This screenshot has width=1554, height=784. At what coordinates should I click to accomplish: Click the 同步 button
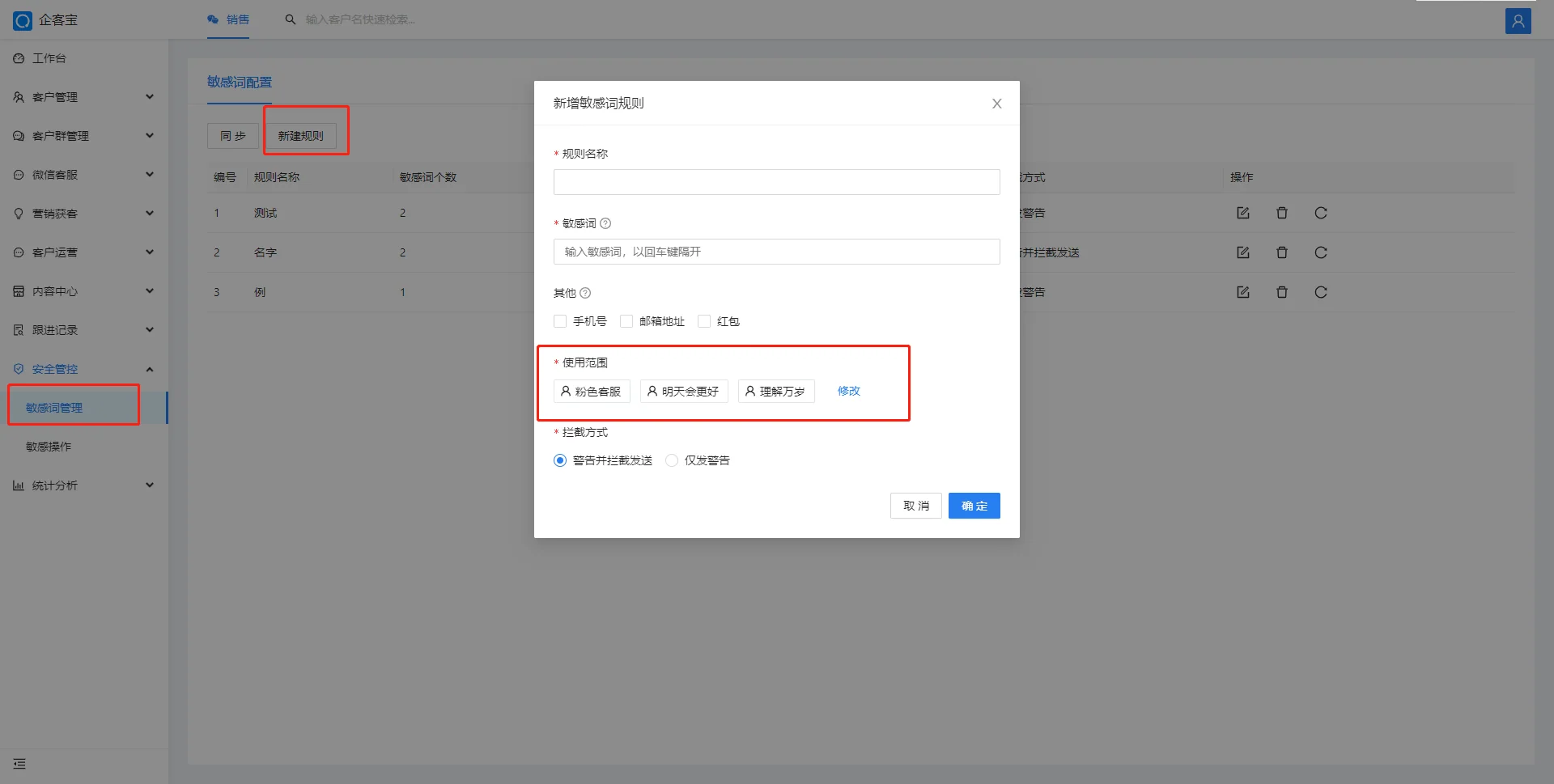pyautogui.click(x=233, y=136)
